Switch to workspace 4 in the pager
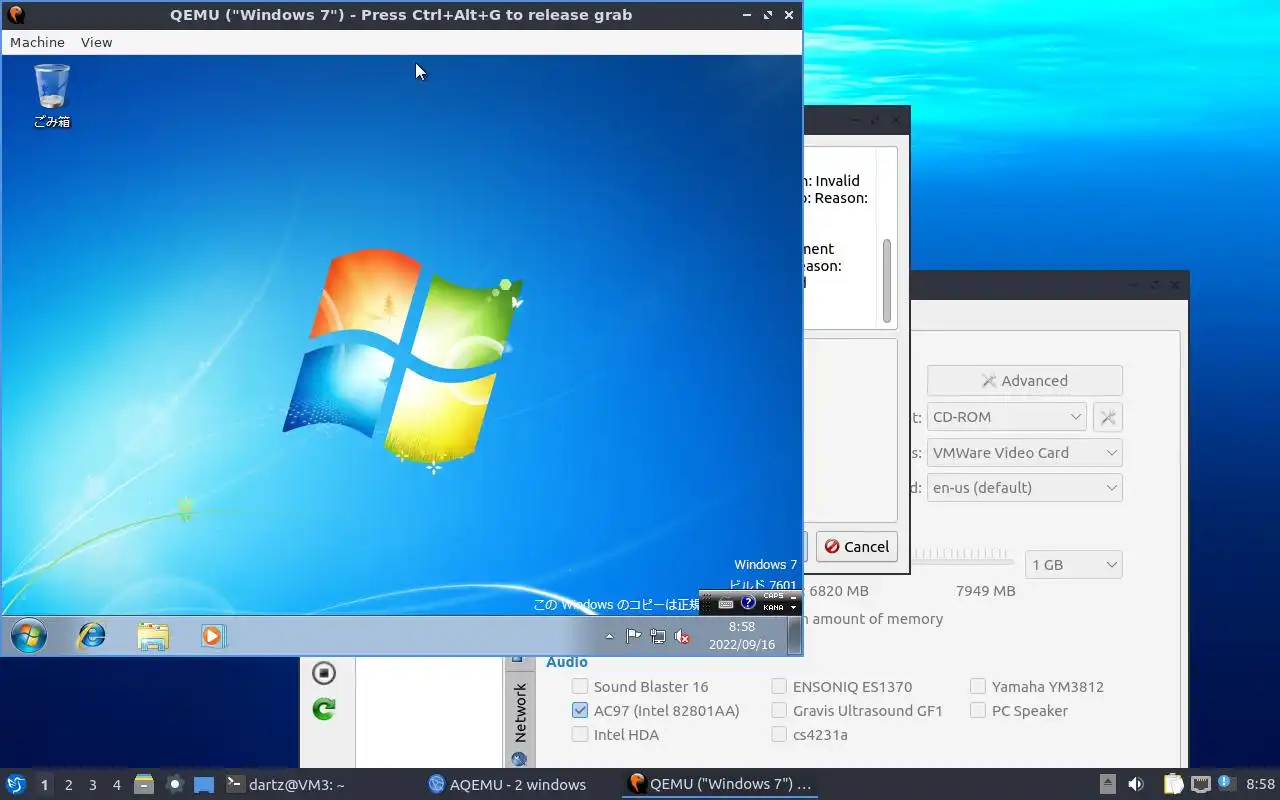 click(x=116, y=785)
